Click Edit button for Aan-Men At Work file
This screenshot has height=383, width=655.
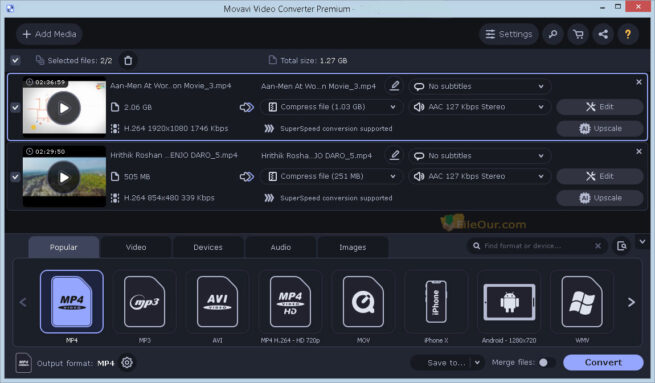pos(599,107)
